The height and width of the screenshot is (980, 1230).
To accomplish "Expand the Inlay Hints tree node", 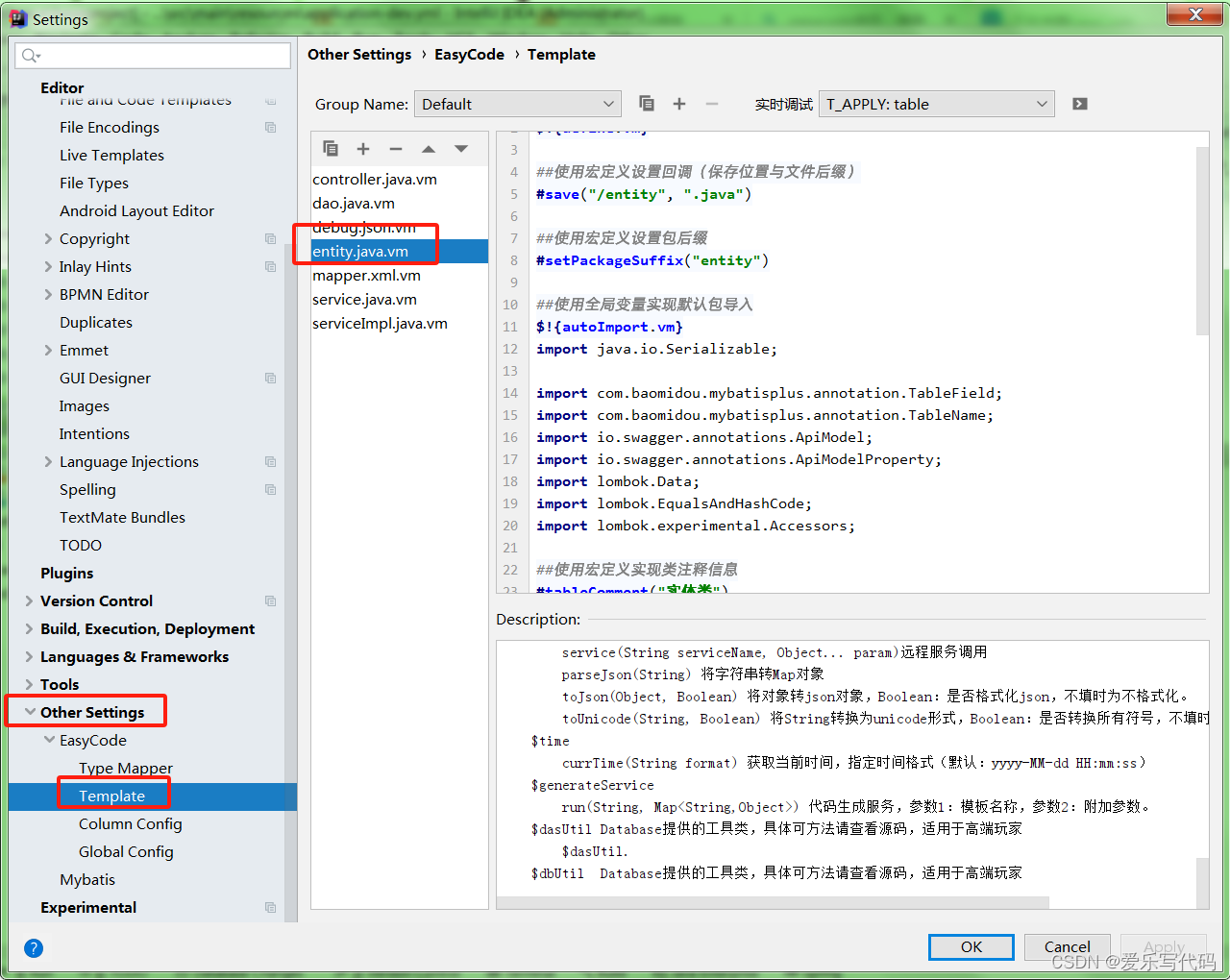I will point(48,266).
